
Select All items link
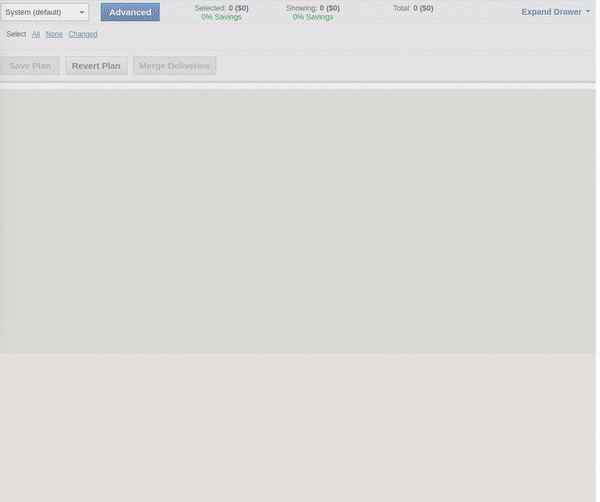coord(36,34)
